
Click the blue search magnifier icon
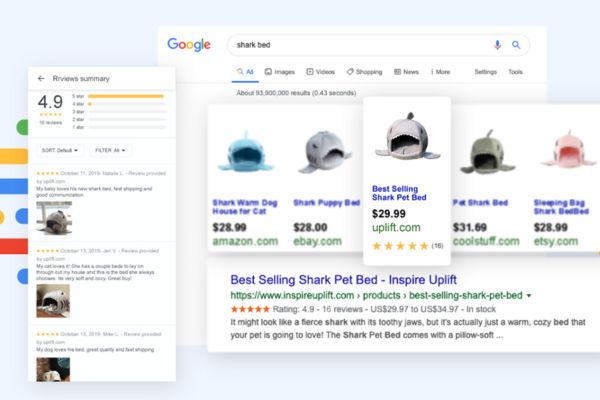click(516, 45)
